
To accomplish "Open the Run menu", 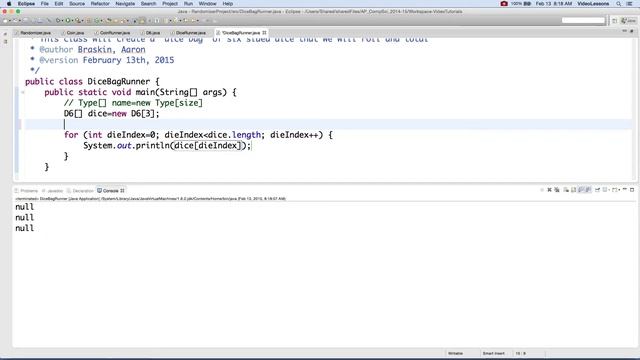I will [188, 4].
